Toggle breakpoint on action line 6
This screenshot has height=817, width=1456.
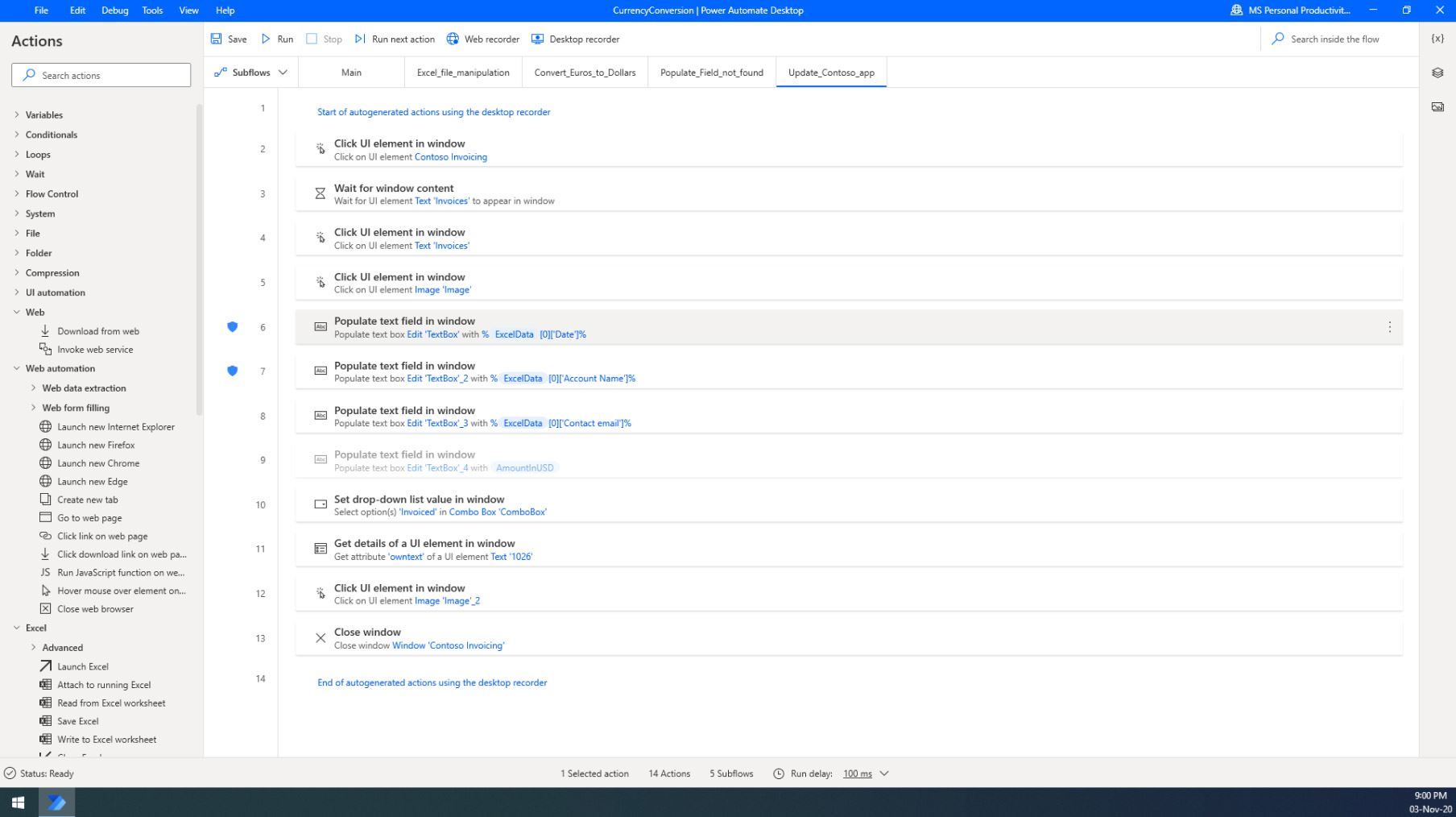pyautogui.click(x=233, y=327)
